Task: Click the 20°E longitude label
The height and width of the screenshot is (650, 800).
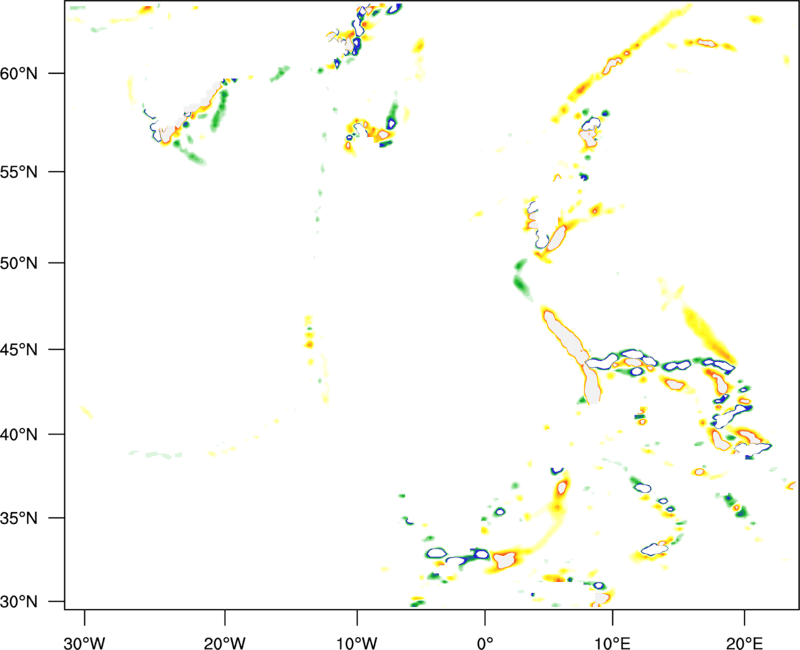Action: [744, 643]
